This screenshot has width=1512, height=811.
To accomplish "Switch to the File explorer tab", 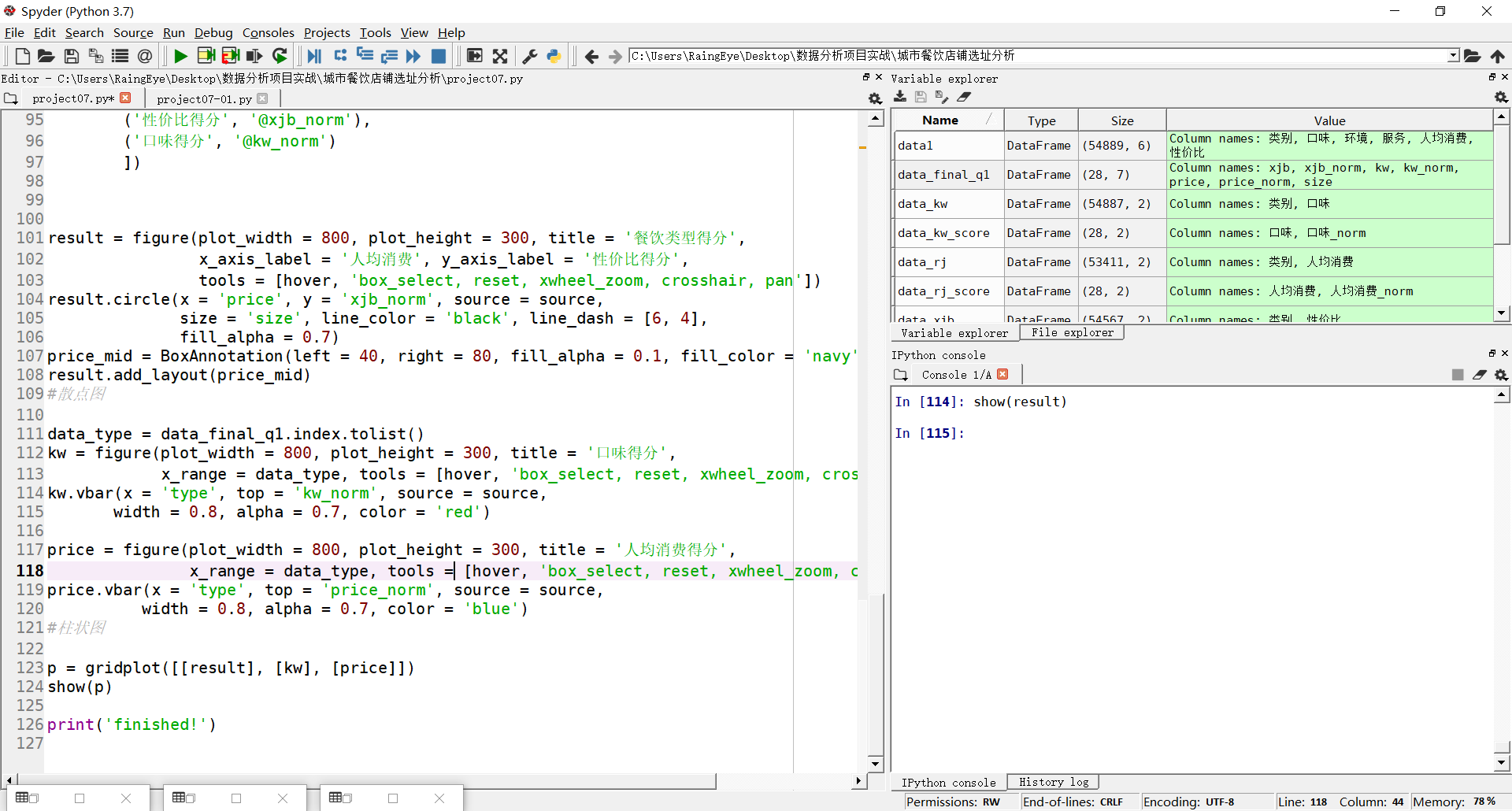I will pyautogui.click(x=1073, y=333).
